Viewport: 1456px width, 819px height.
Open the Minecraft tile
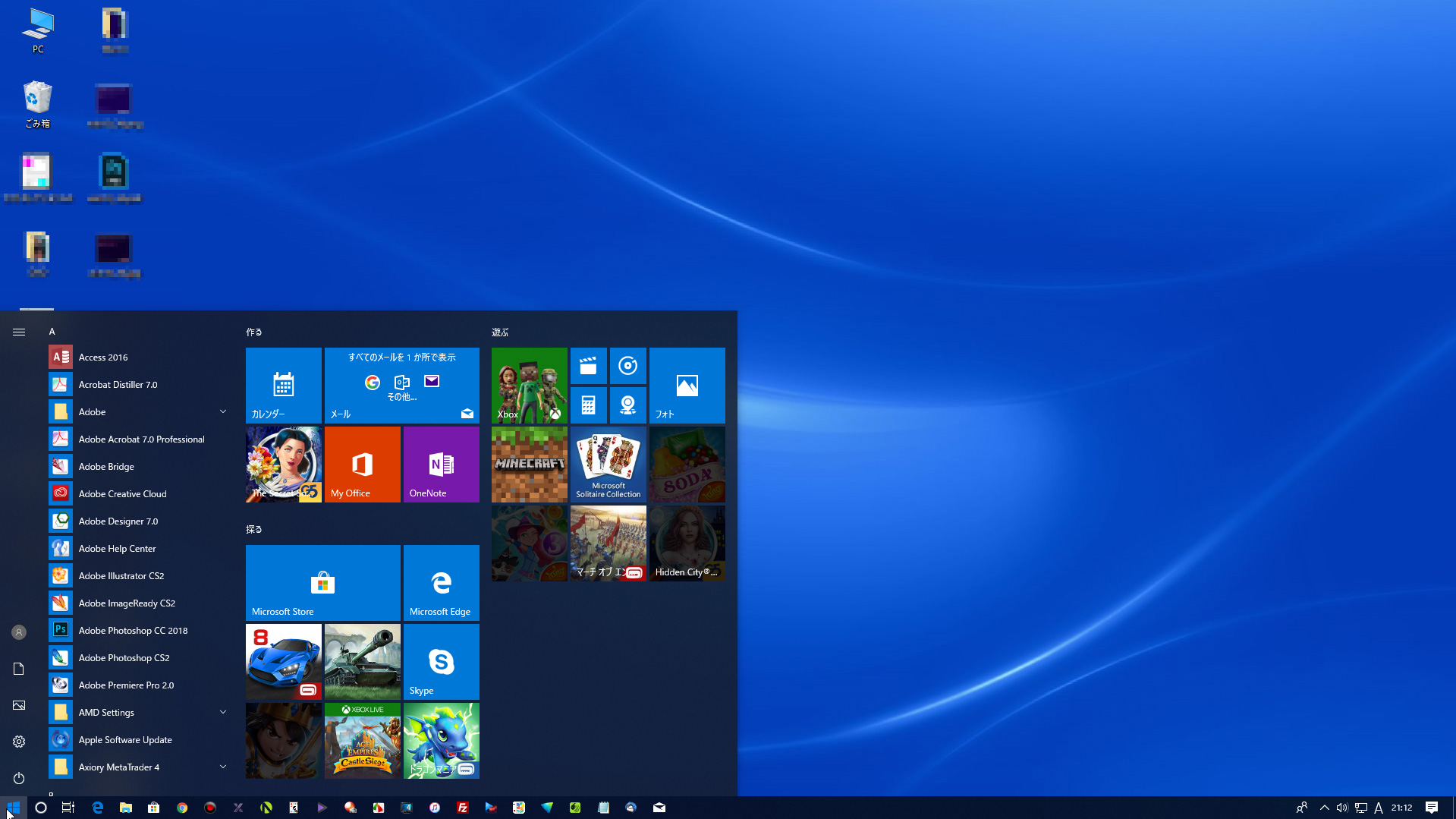click(529, 464)
